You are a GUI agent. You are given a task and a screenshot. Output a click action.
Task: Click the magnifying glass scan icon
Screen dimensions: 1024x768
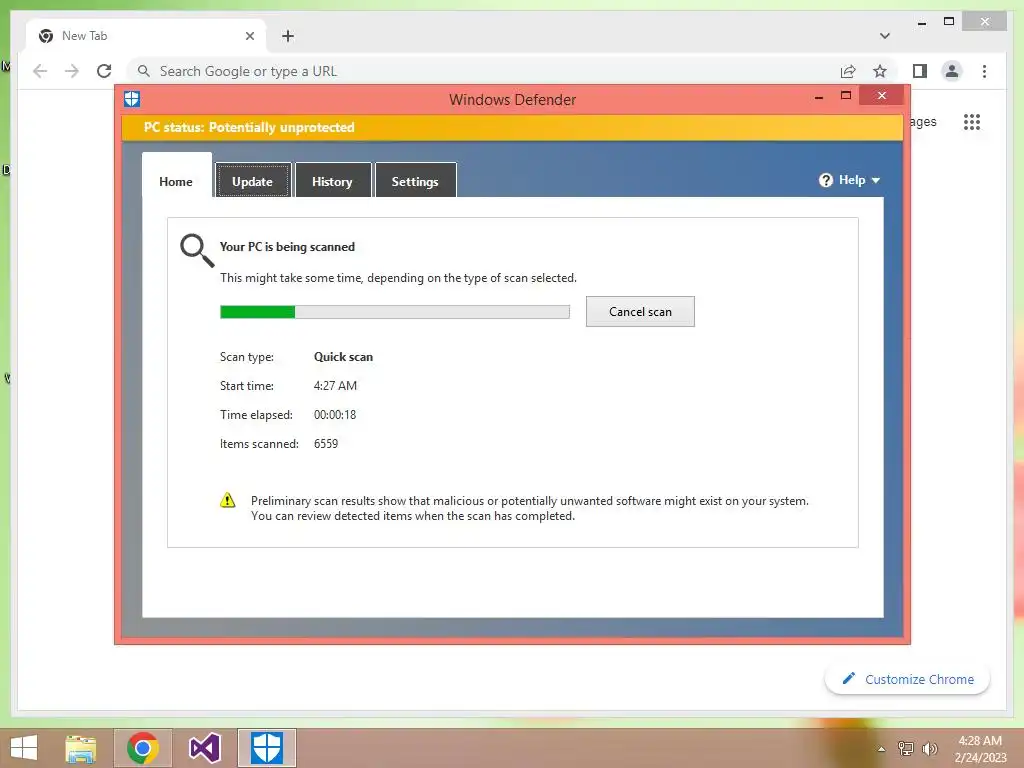pos(197,250)
